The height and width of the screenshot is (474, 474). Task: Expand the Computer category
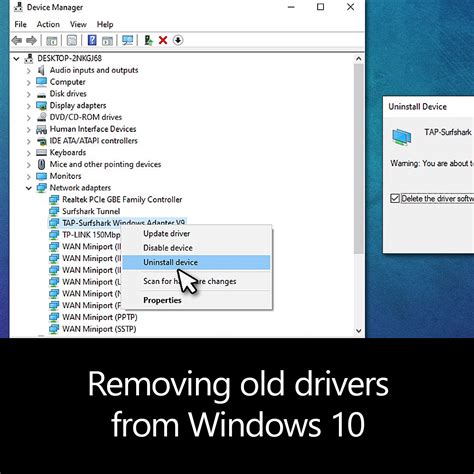coord(29,82)
